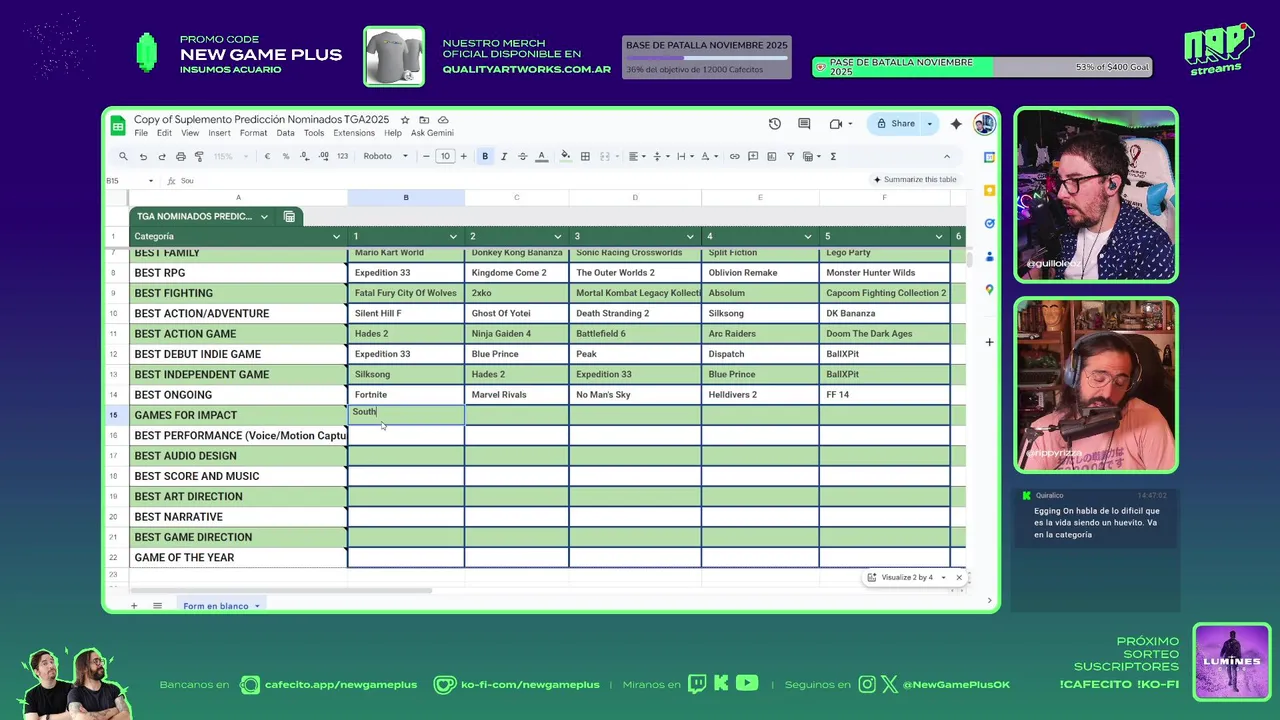Apply italic formatting

point(503,156)
